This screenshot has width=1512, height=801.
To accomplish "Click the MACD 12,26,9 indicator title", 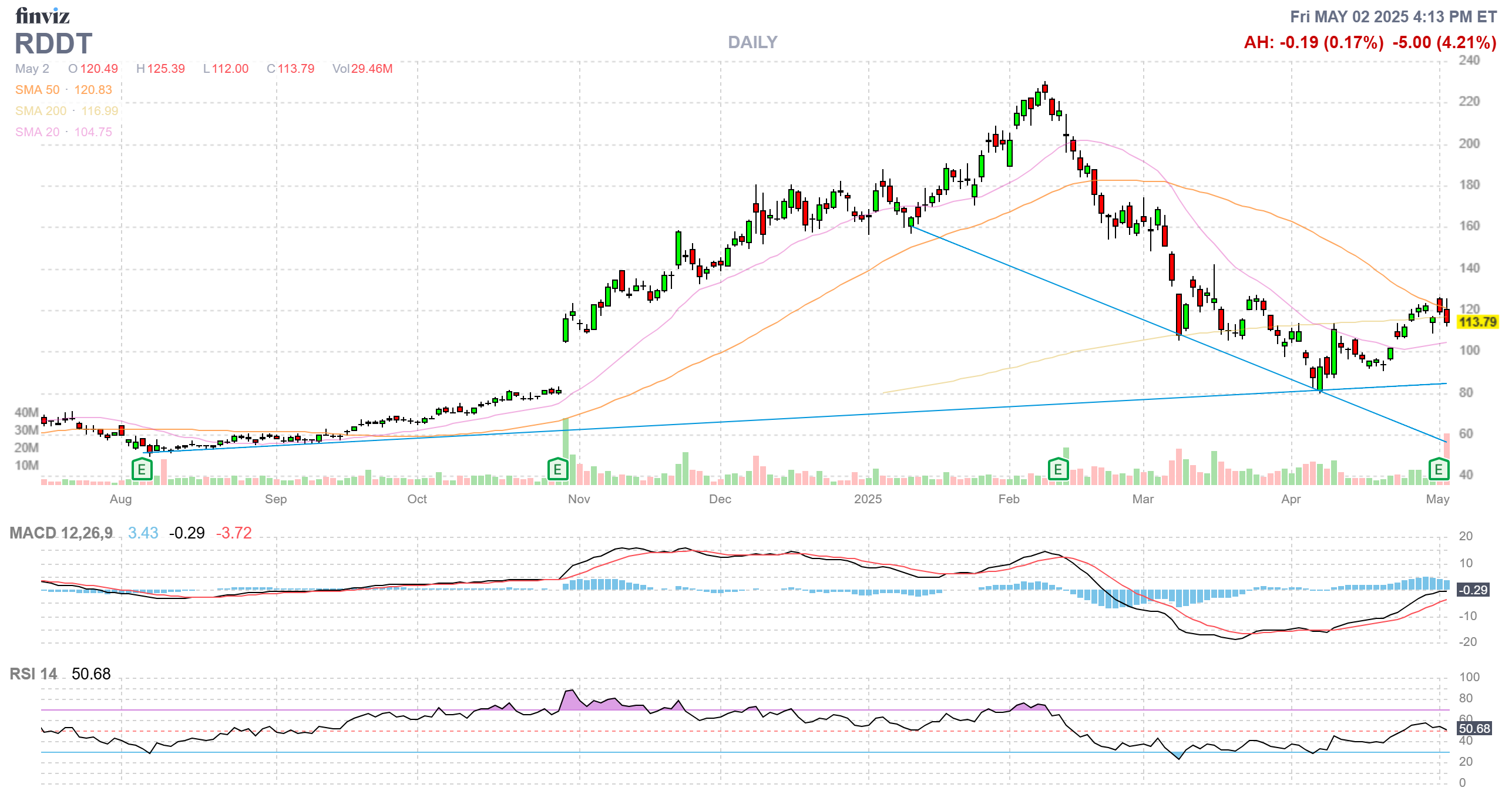I will pos(61,533).
